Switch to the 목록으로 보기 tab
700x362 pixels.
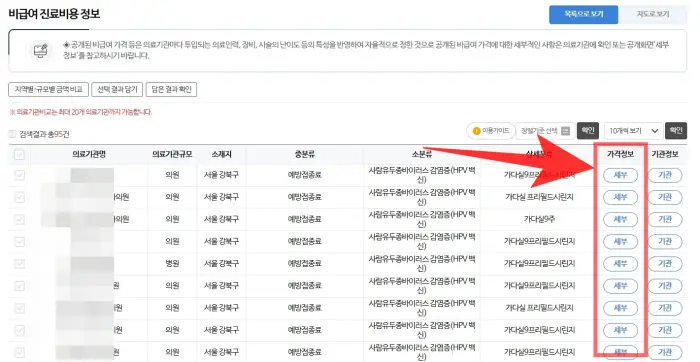point(583,14)
